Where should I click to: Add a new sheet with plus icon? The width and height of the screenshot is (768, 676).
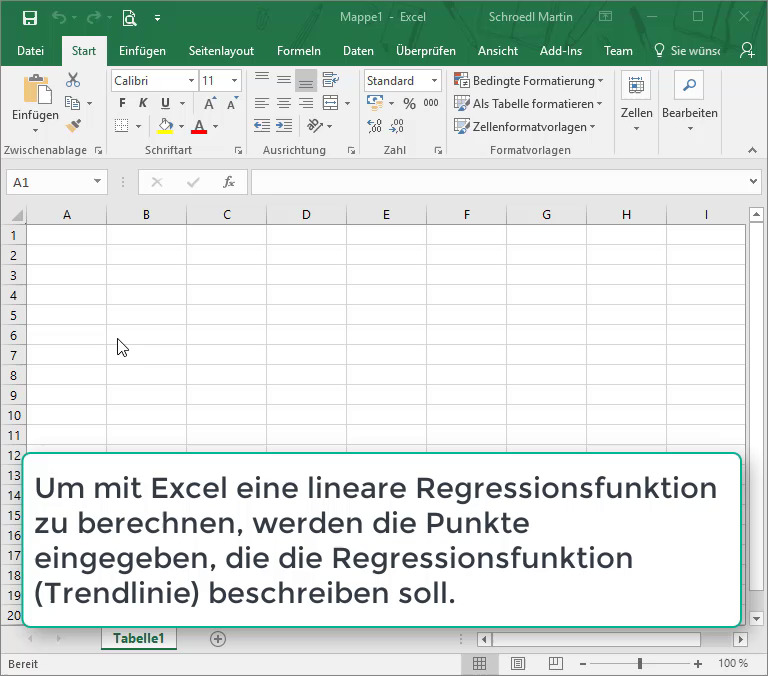click(218, 639)
